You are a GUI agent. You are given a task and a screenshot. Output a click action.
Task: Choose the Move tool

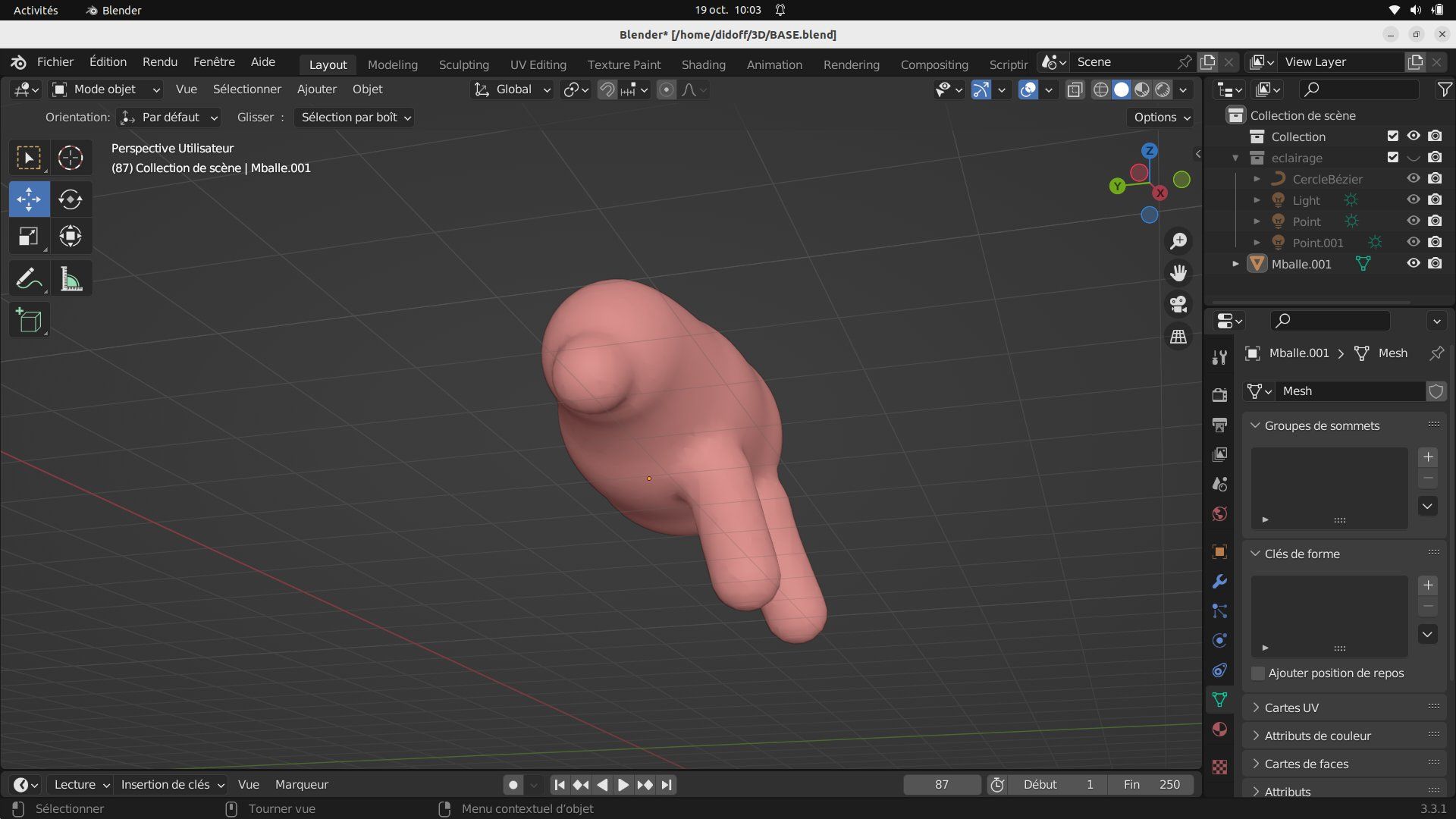pos(29,199)
